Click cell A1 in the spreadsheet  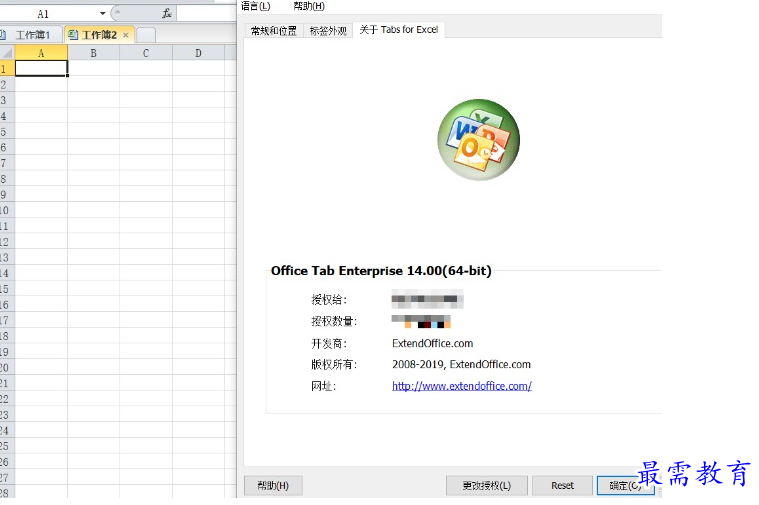pos(41,68)
